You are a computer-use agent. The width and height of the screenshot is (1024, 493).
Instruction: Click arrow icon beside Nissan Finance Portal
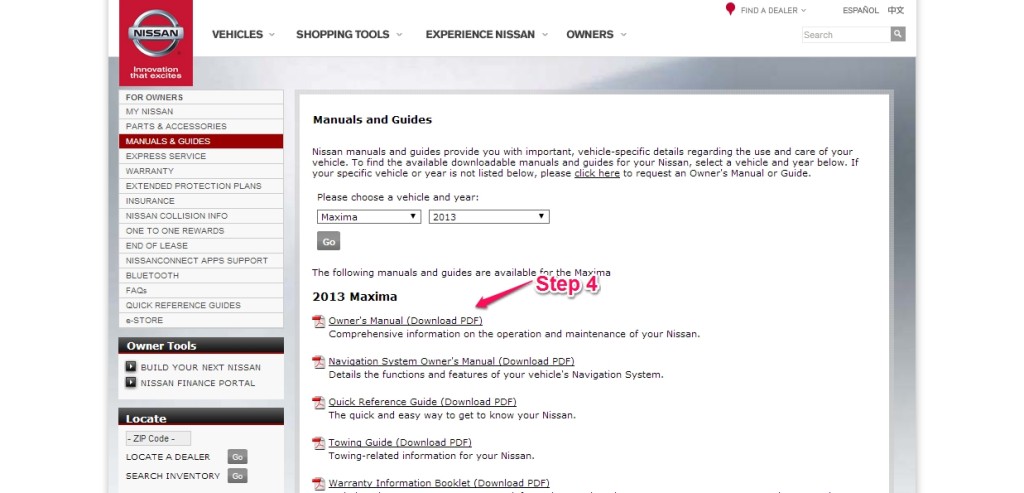click(x=131, y=382)
